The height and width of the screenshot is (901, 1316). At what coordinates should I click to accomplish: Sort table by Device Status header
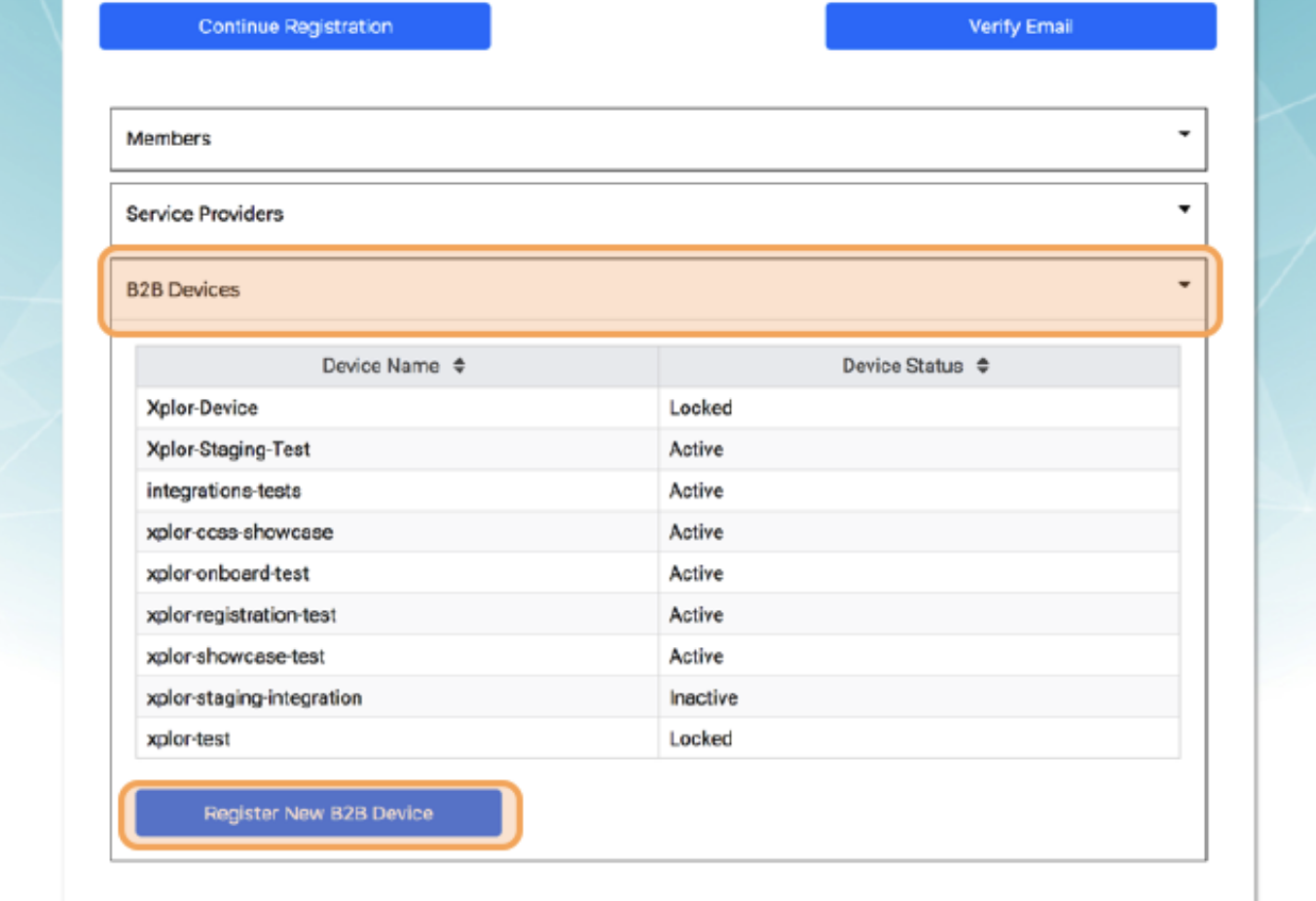coord(902,366)
